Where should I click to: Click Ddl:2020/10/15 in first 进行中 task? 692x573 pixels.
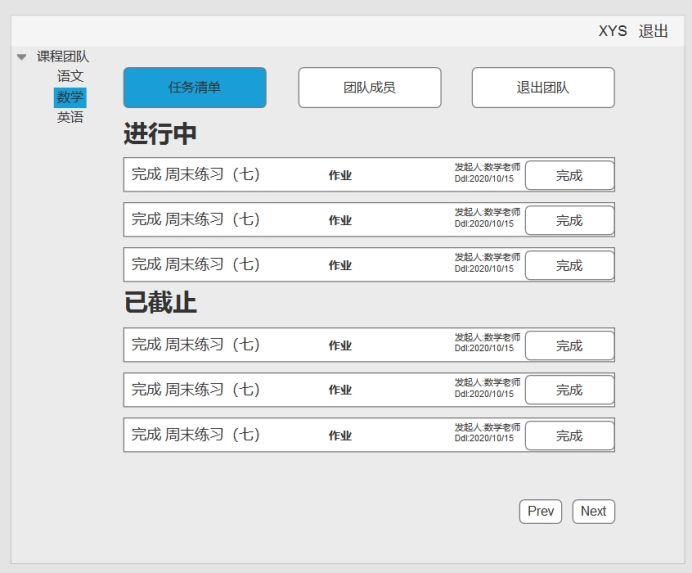(484, 179)
